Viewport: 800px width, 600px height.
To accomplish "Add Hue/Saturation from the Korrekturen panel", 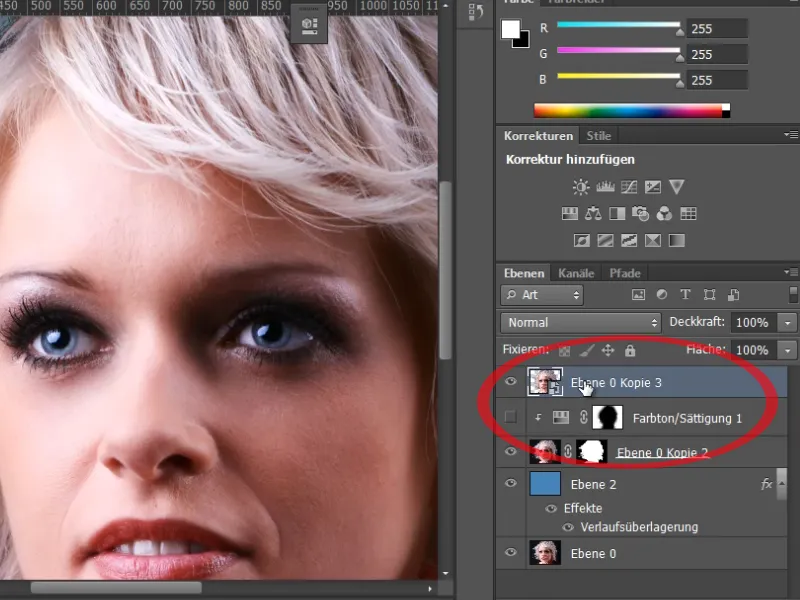I will (x=569, y=213).
